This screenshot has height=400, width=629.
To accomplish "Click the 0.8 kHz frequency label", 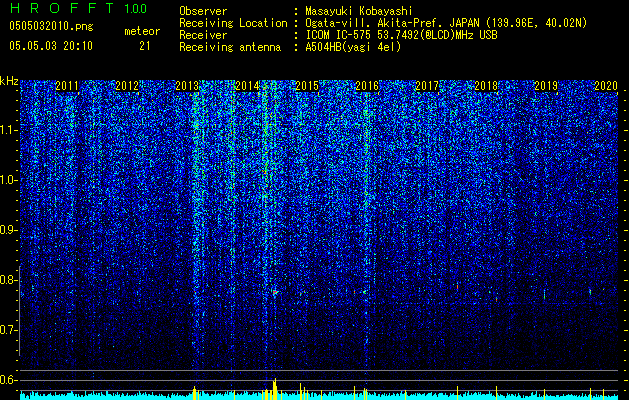I will pyautogui.click(x=9, y=280).
